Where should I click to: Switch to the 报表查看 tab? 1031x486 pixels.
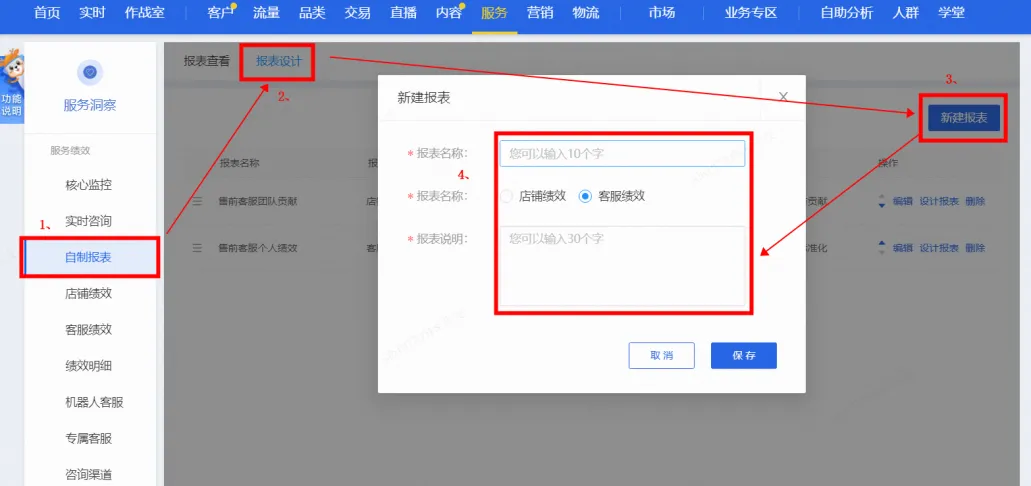click(207, 62)
